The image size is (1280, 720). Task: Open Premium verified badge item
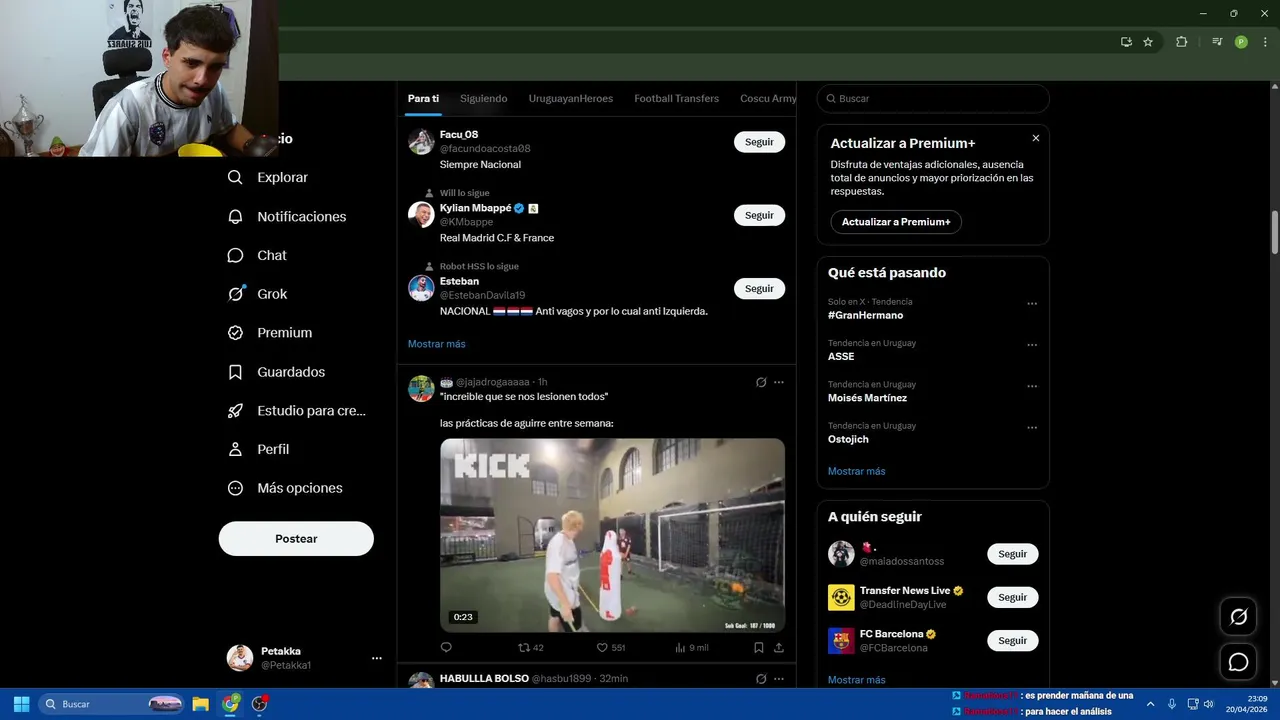(x=269, y=333)
